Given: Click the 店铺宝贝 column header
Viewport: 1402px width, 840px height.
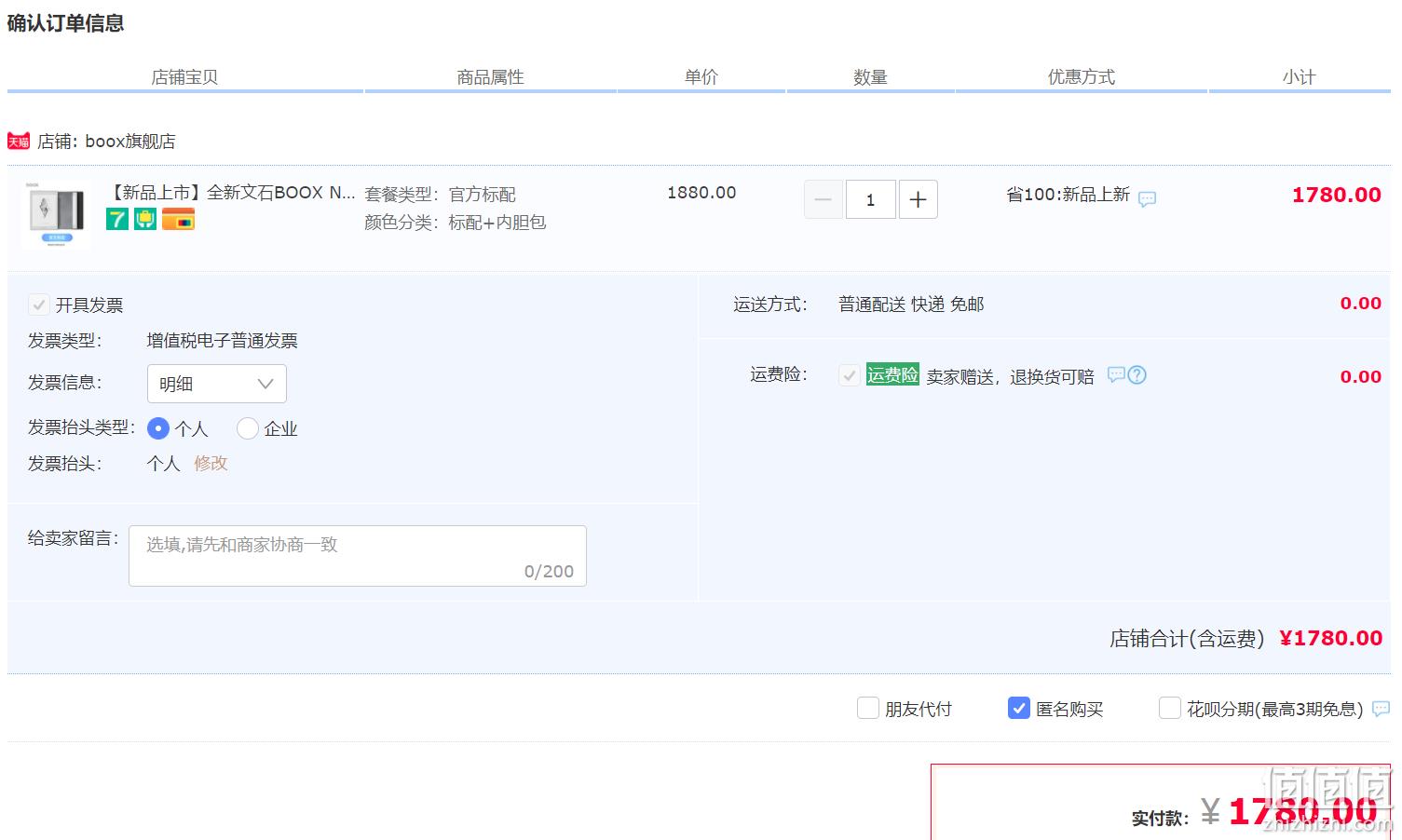Looking at the screenshot, I should pos(184,77).
